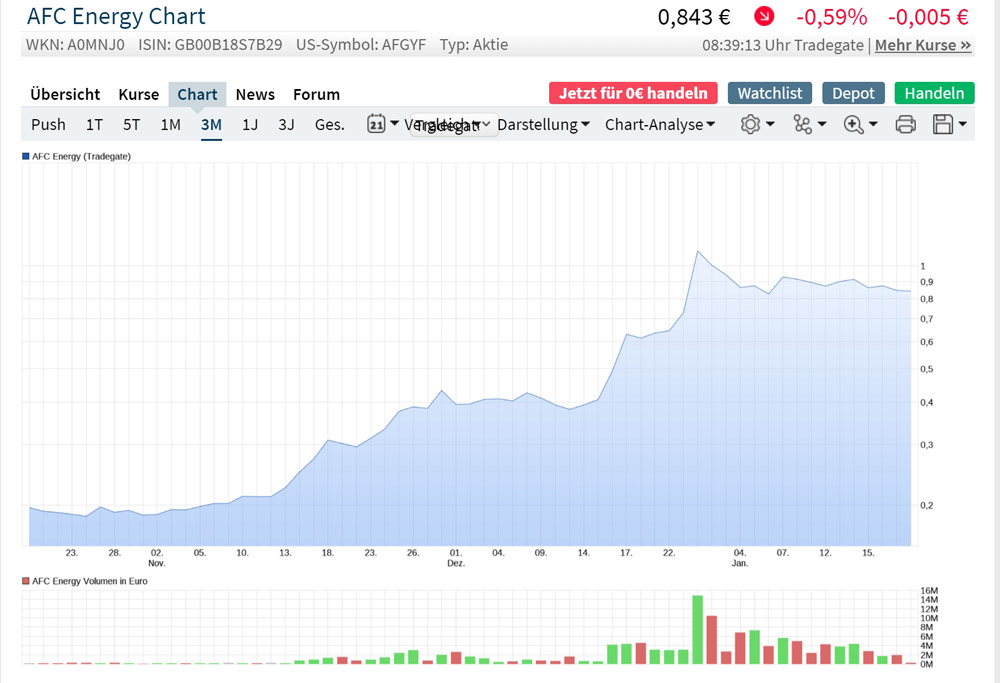The width and height of the screenshot is (1000, 683).
Task: Click the Typ: Aktie text
Action: (x=474, y=45)
